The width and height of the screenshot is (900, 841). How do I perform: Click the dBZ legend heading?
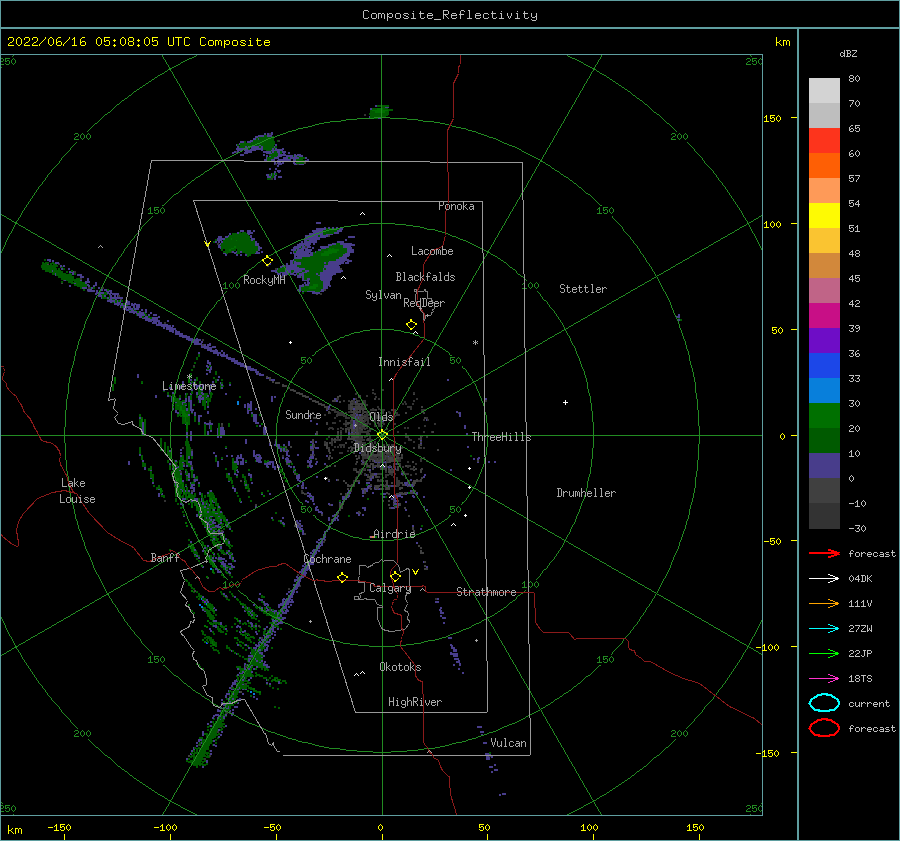pos(848,53)
